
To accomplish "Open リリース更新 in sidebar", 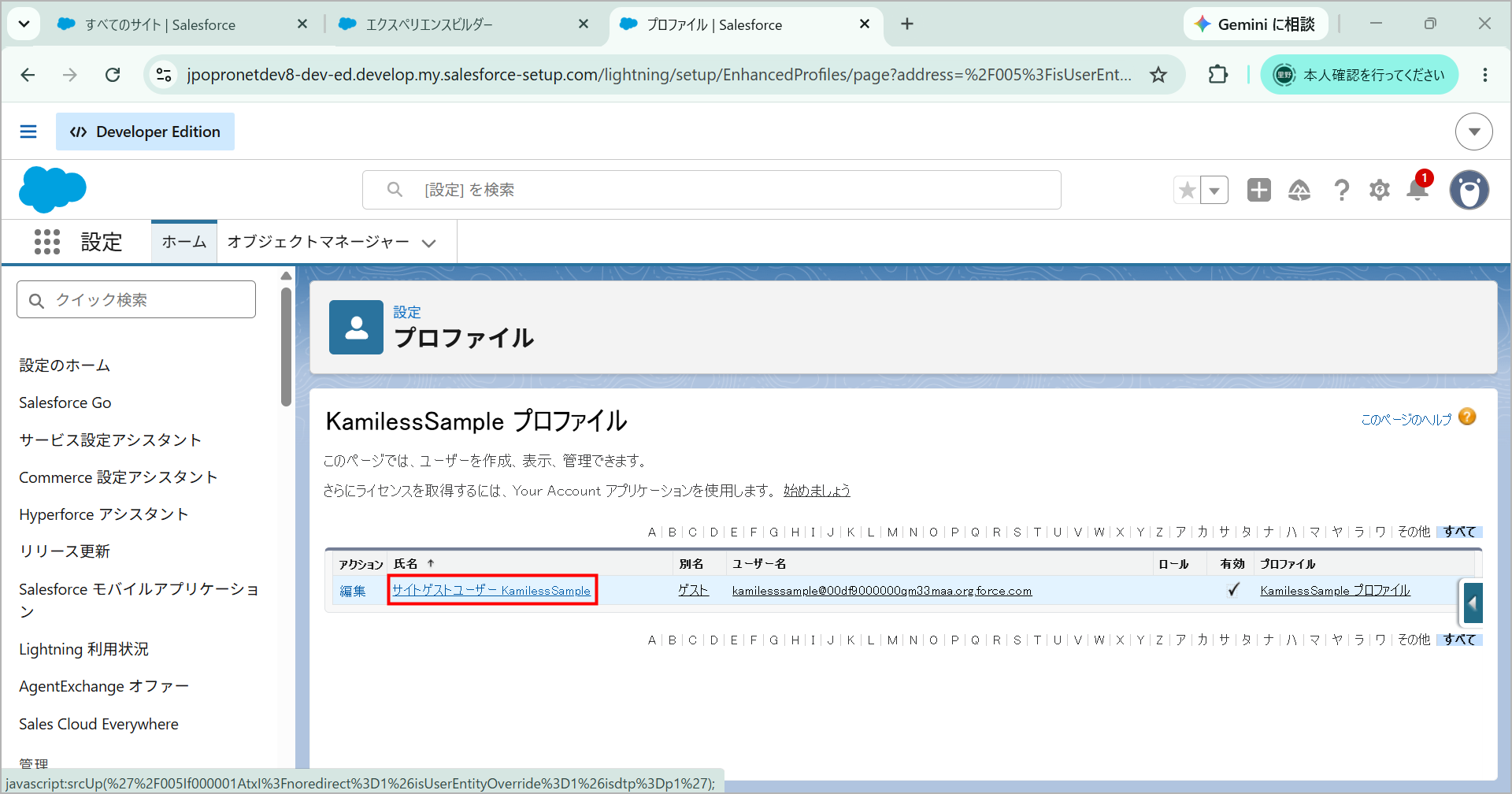I will coord(65,551).
